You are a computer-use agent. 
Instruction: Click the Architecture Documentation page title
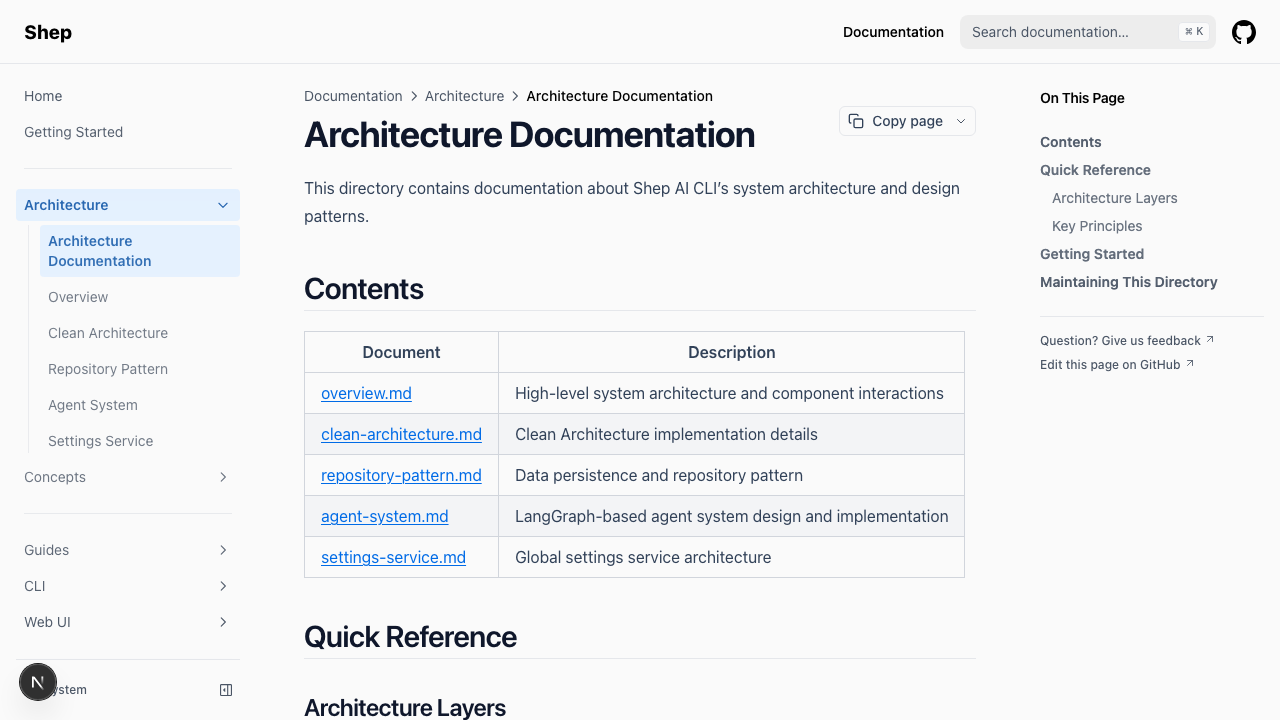tap(529, 135)
